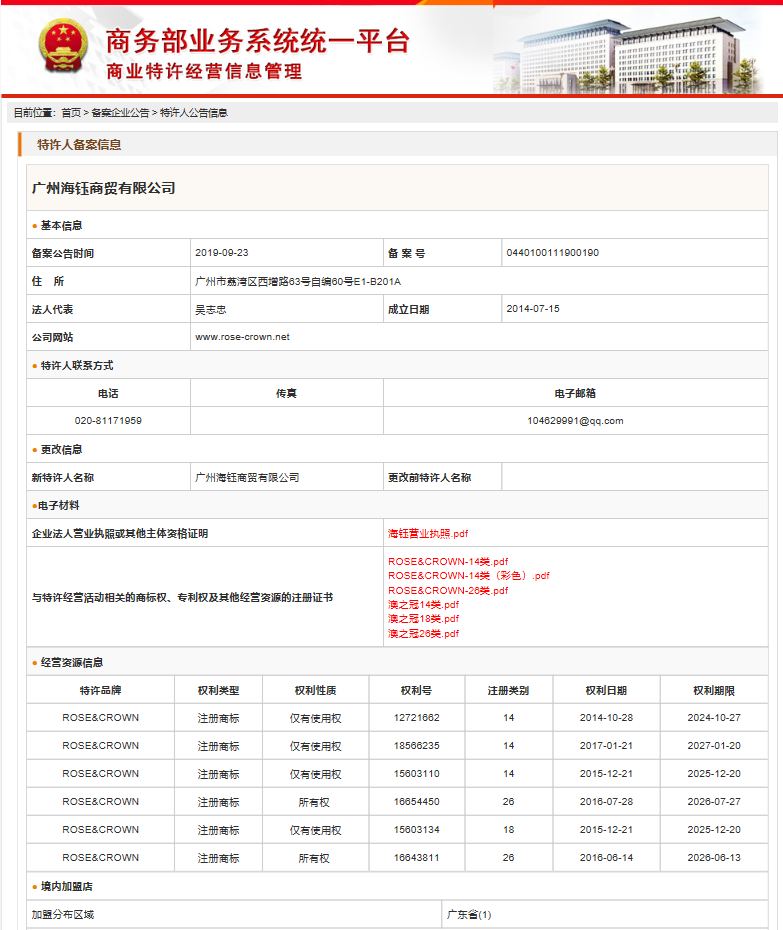Image resolution: width=783 pixels, height=930 pixels.
Task: Click the 特许人备案信息 section header
Action: pyautogui.click(x=79, y=145)
